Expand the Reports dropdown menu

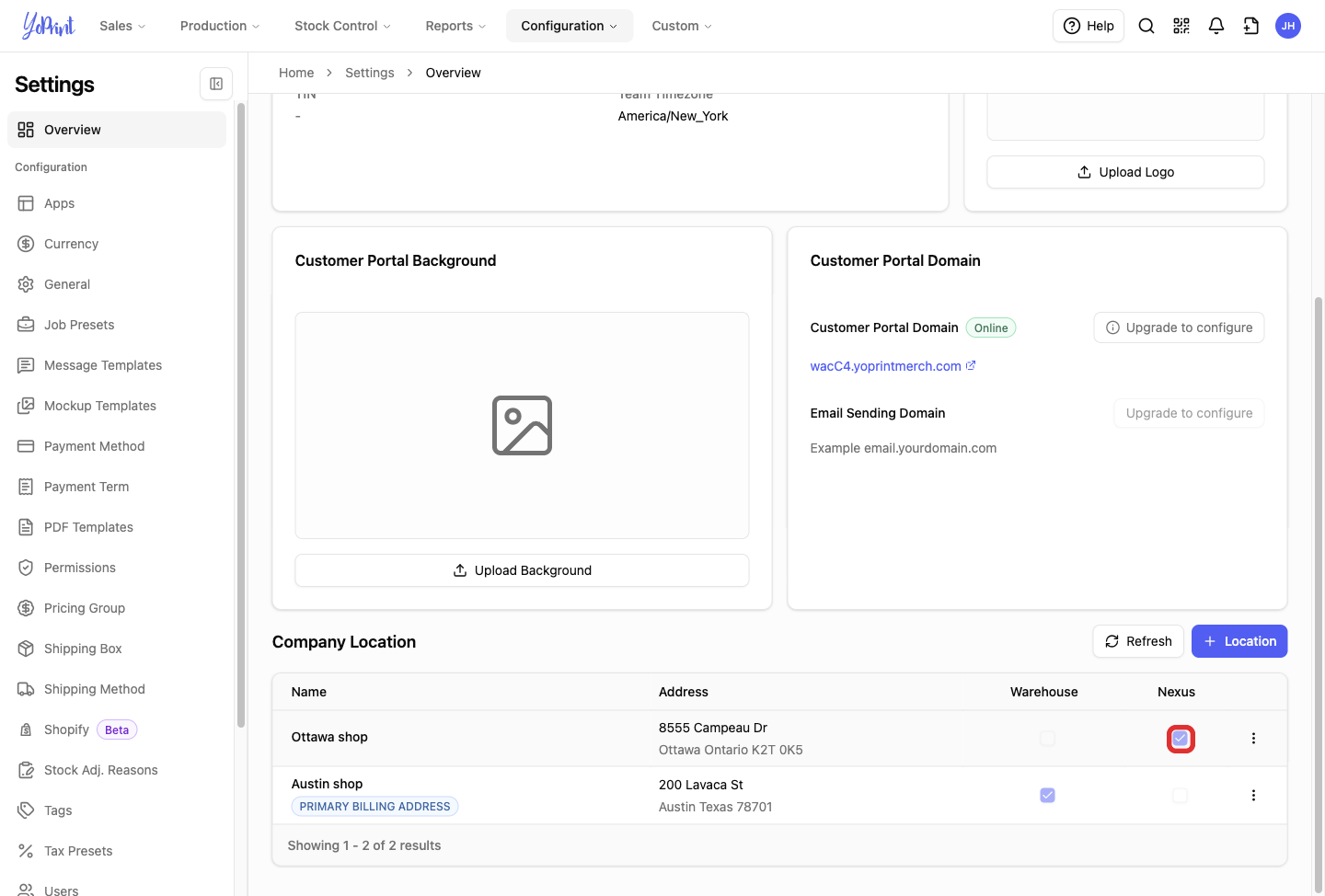[x=455, y=26]
